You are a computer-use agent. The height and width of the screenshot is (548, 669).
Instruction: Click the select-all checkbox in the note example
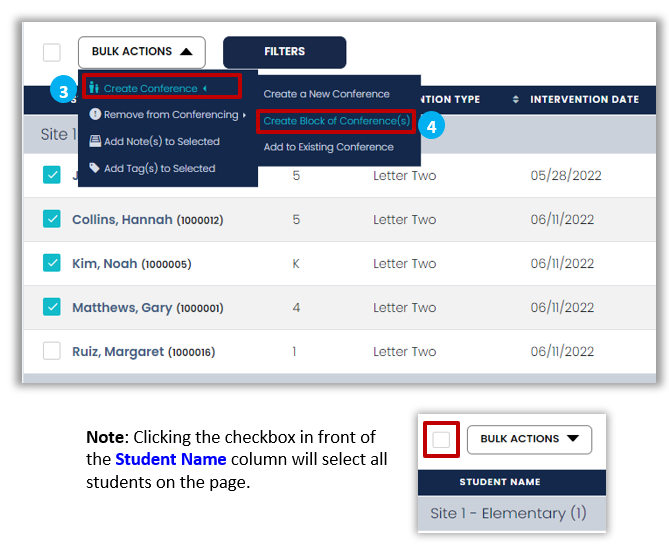click(441, 439)
